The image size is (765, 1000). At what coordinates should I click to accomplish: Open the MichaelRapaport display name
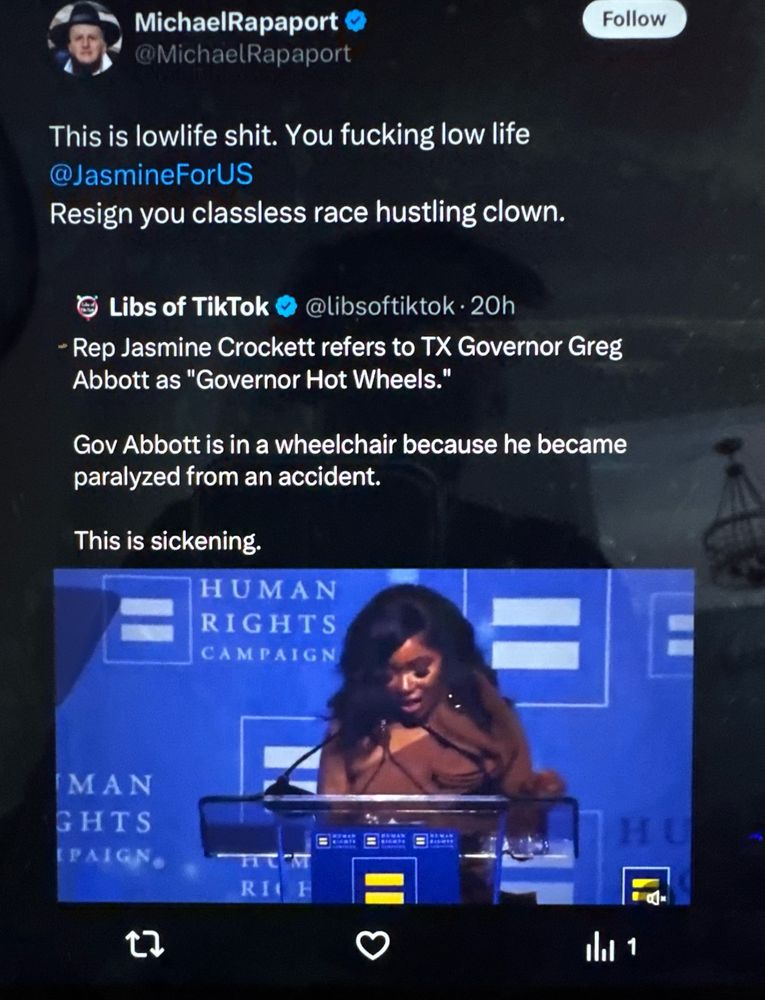point(236,22)
